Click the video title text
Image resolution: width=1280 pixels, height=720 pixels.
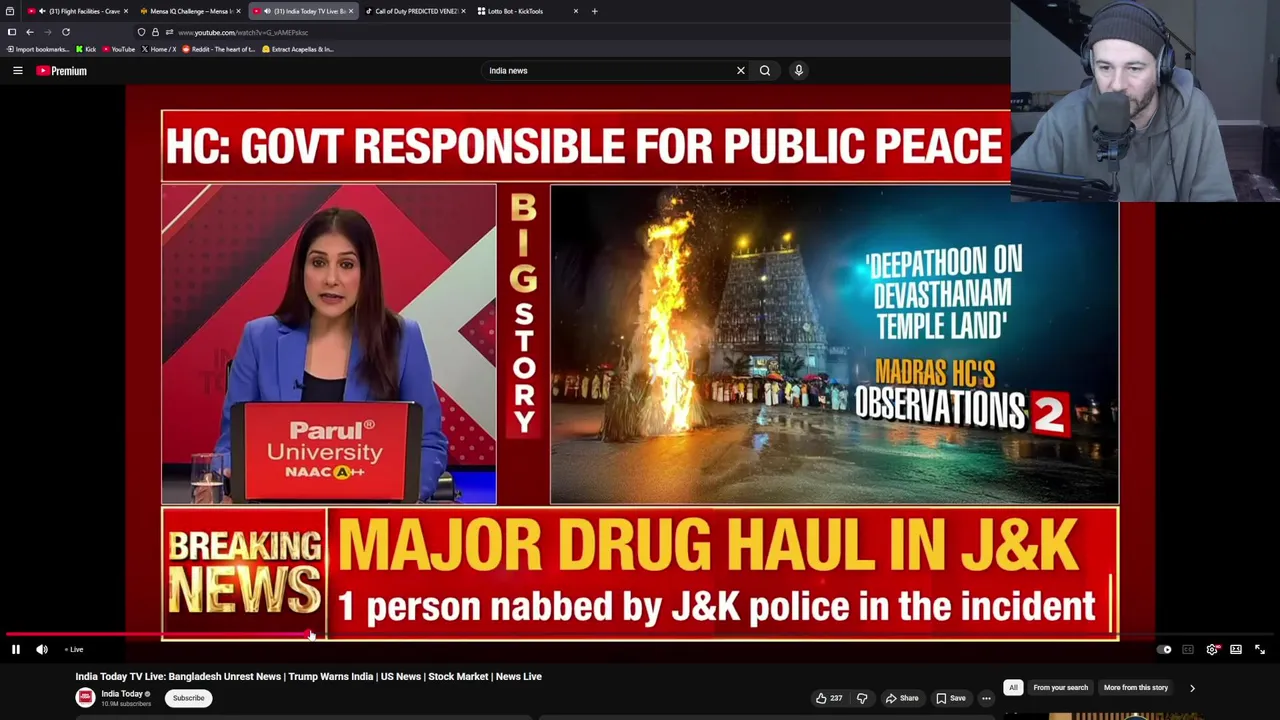(x=308, y=677)
